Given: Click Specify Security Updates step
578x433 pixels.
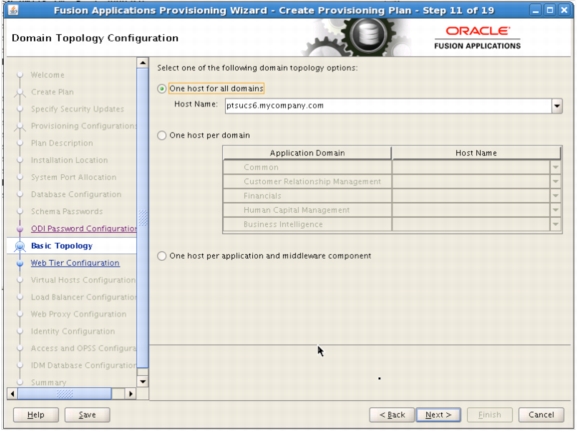Looking at the screenshot, I should coord(77,109).
